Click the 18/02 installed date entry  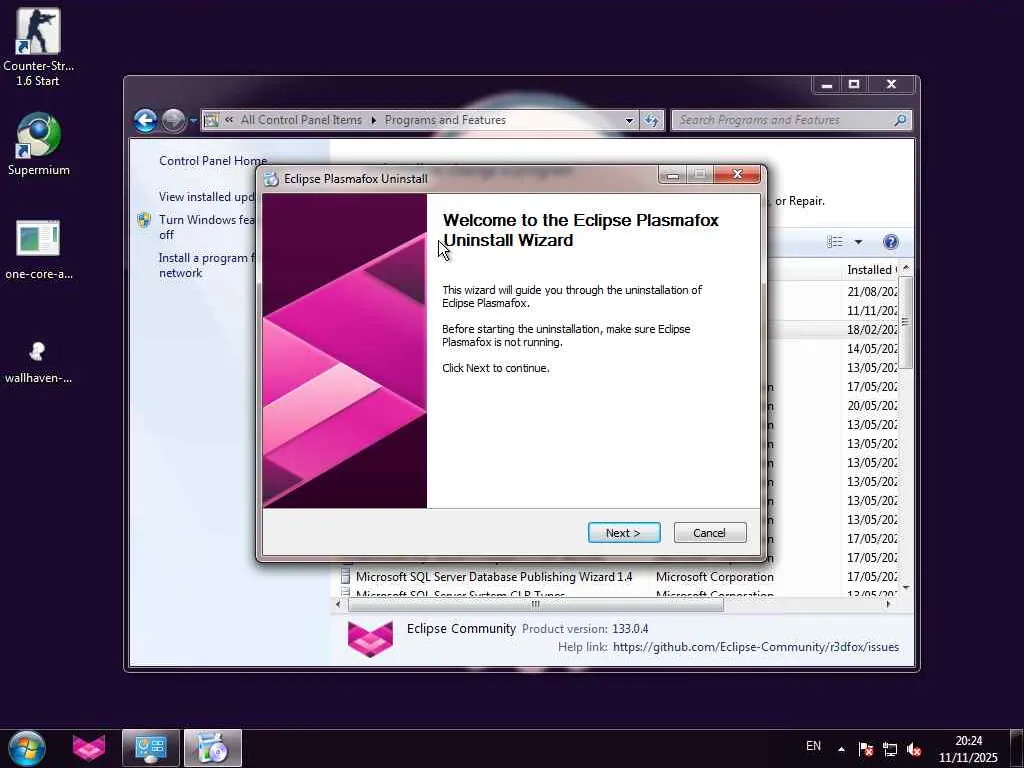click(x=872, y=330)
